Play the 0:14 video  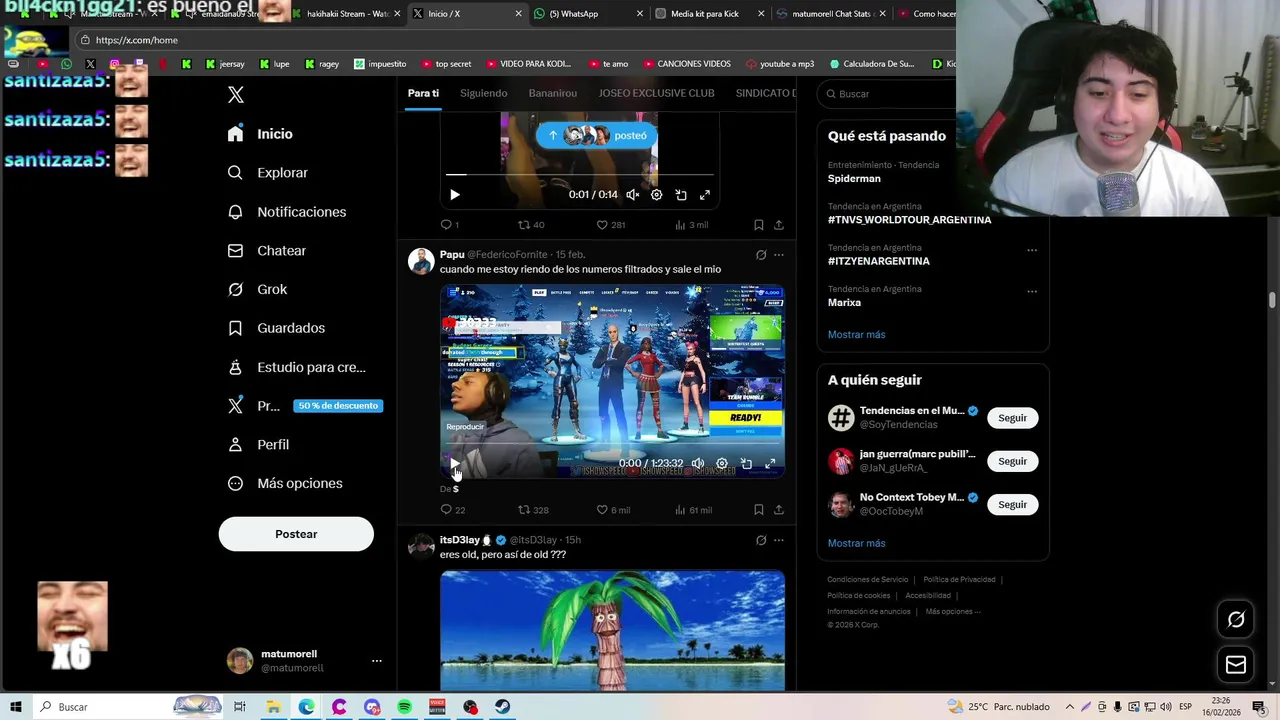click(x=454, y=195)
